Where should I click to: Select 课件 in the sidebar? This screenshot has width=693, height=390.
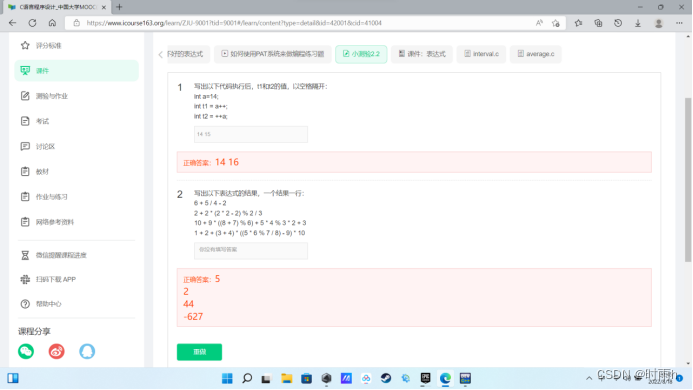[x=76, y=71]
